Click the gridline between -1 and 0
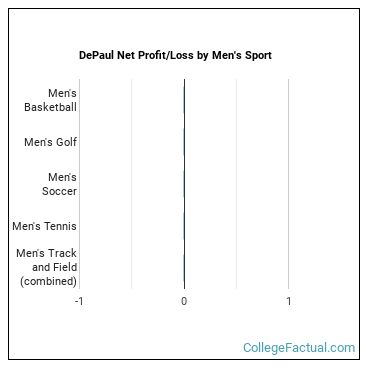The image size is (370, 370). (x=132, y=184)
